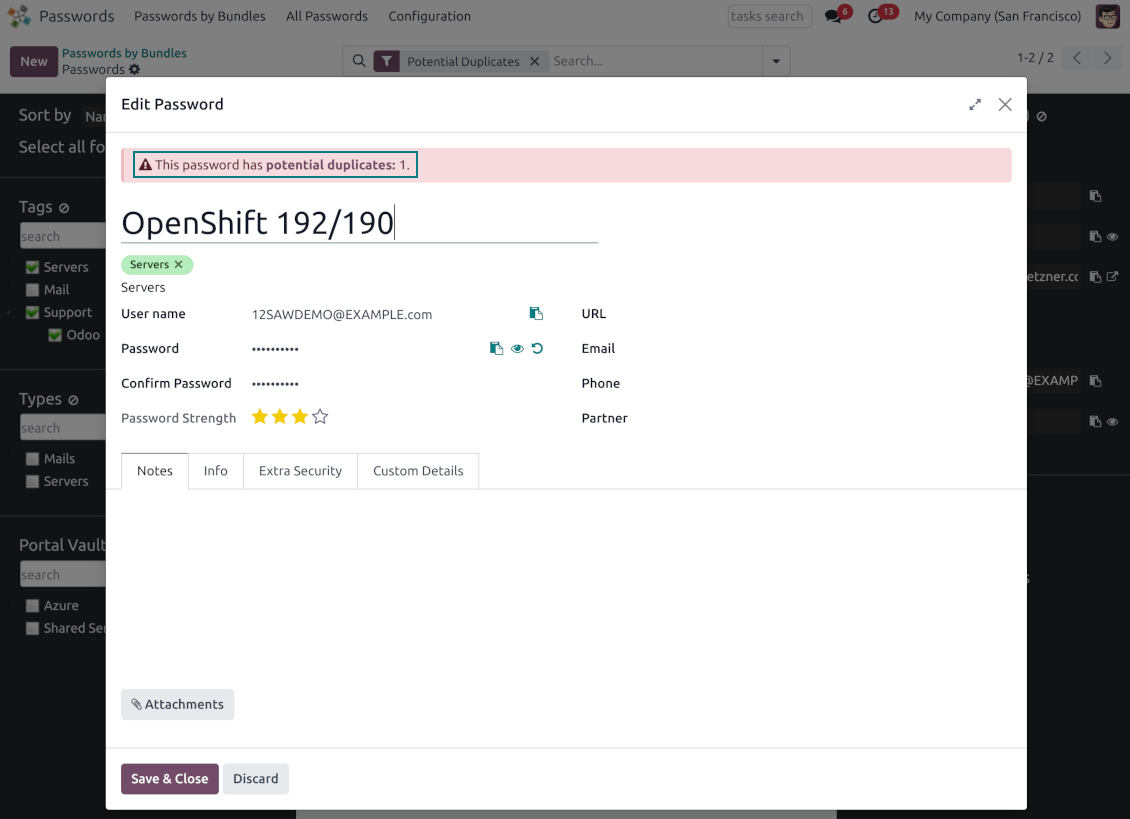Screen dimensions: 1130x819
Task: Enable the Azure portal vault checkbox
Action: 33,606
